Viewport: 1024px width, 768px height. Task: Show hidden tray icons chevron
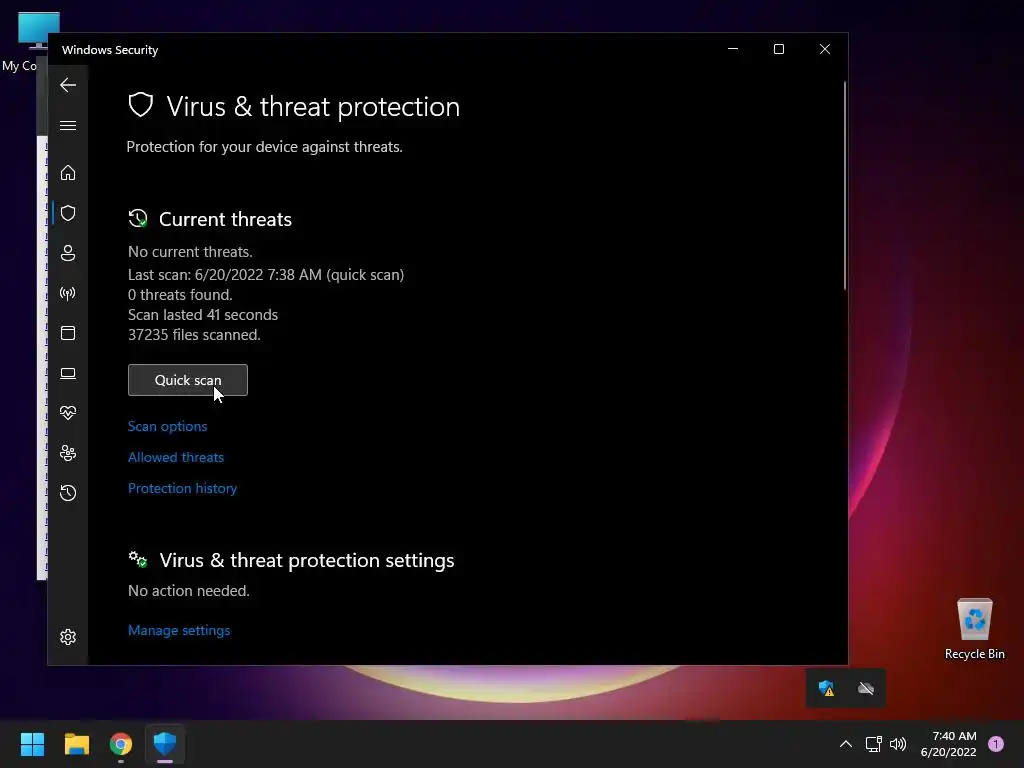(x=846, y=744)
